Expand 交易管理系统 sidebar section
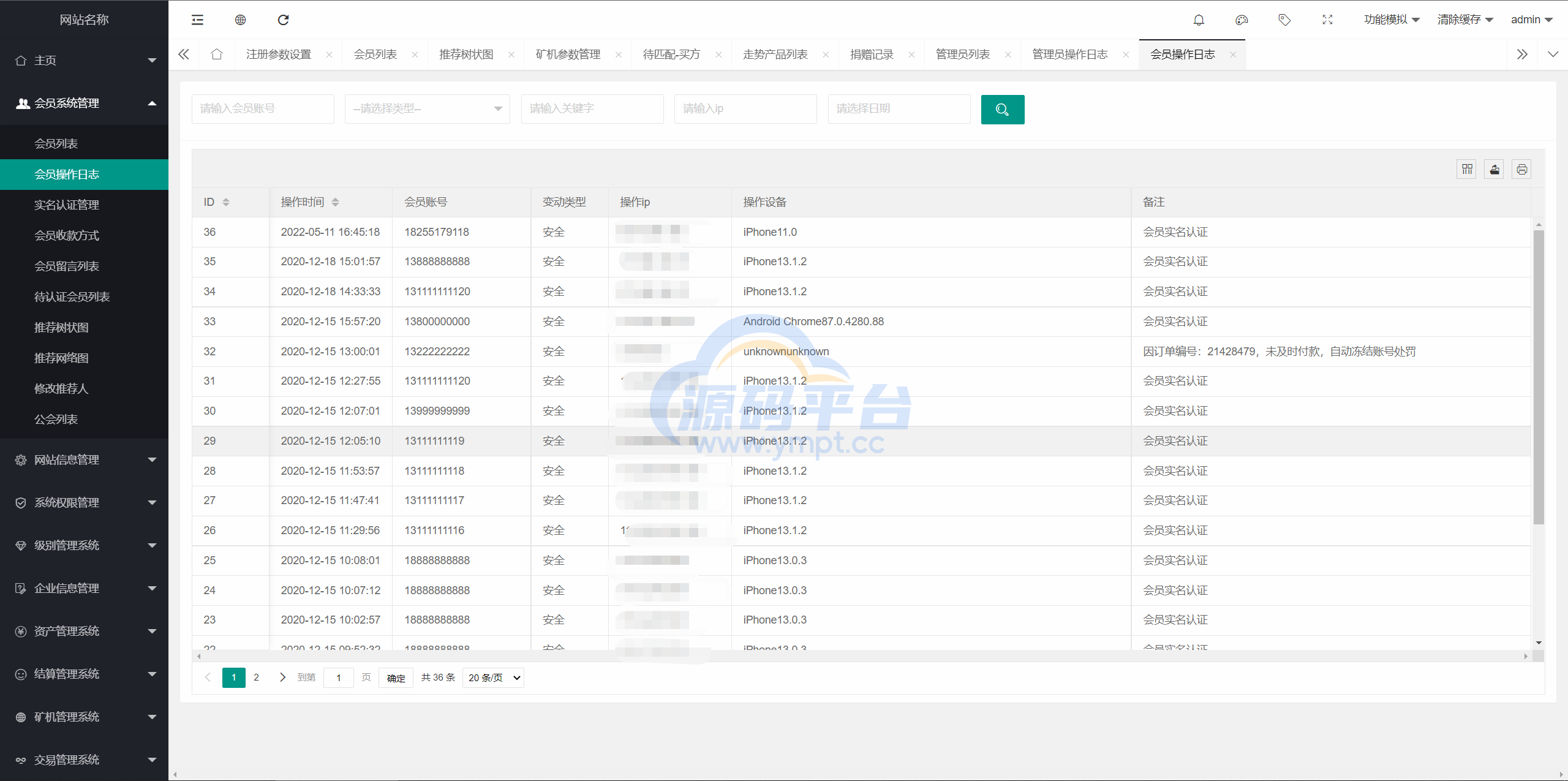This screenshot has height=781, width=1568. pyautogui.click(x=84, y=760)
